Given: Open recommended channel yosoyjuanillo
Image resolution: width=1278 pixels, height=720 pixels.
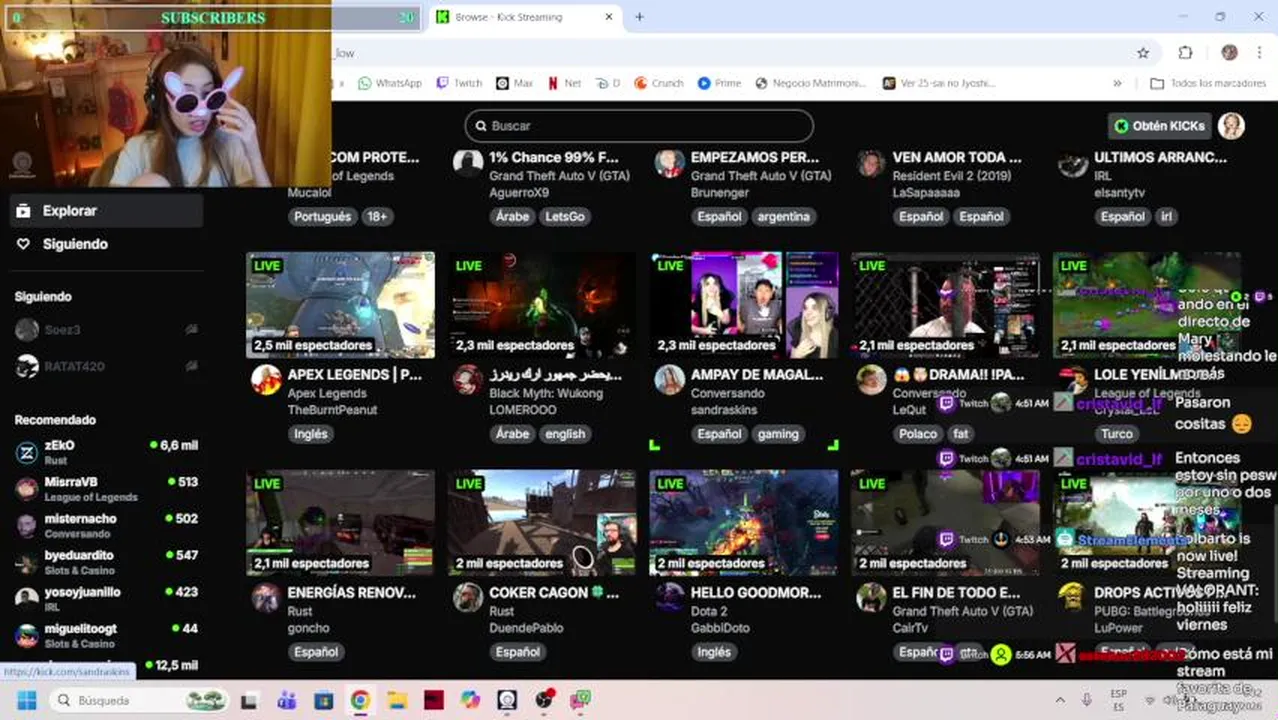Looking at the screenshot, I should pos(106,598).
